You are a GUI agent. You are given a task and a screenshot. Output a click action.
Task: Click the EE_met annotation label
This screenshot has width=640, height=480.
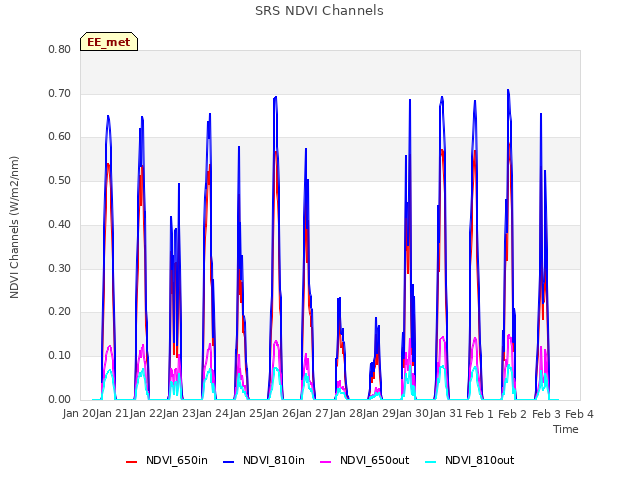click(x=109, y=42)
